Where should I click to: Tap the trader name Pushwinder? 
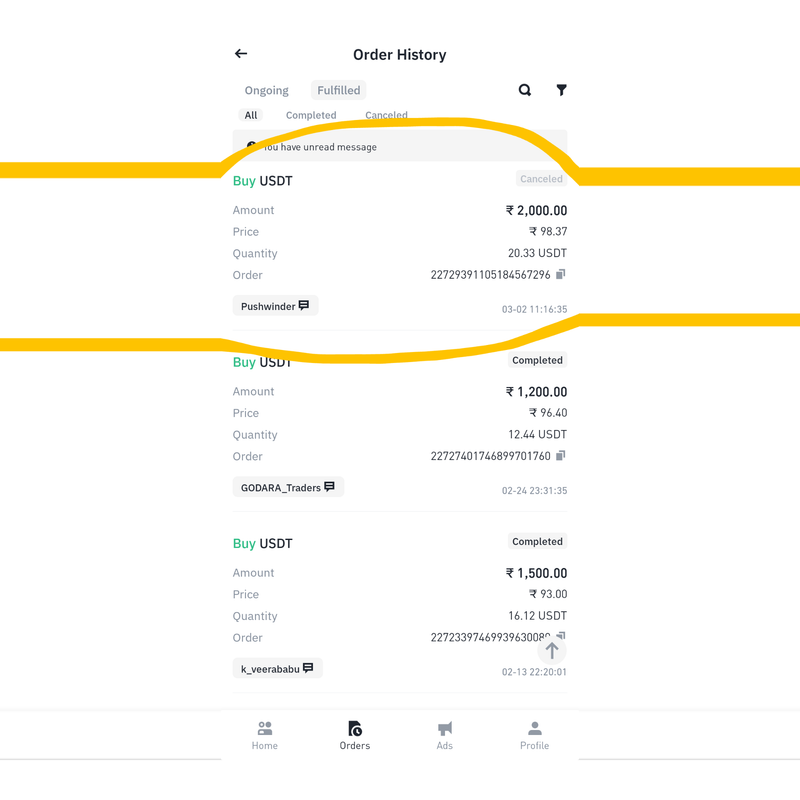268,305
